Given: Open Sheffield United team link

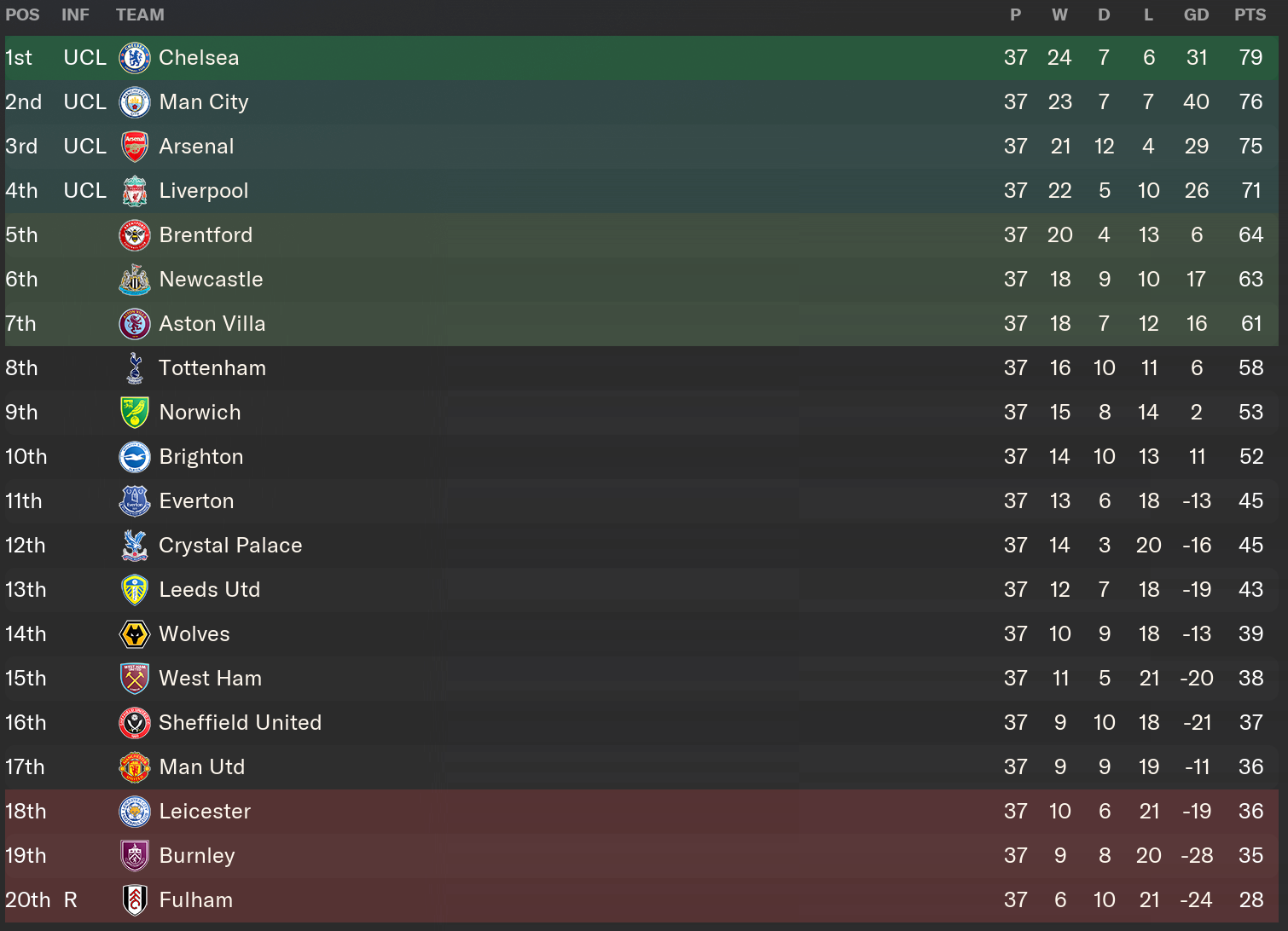Looking at the screenshot, I should (x=241, y=723).
